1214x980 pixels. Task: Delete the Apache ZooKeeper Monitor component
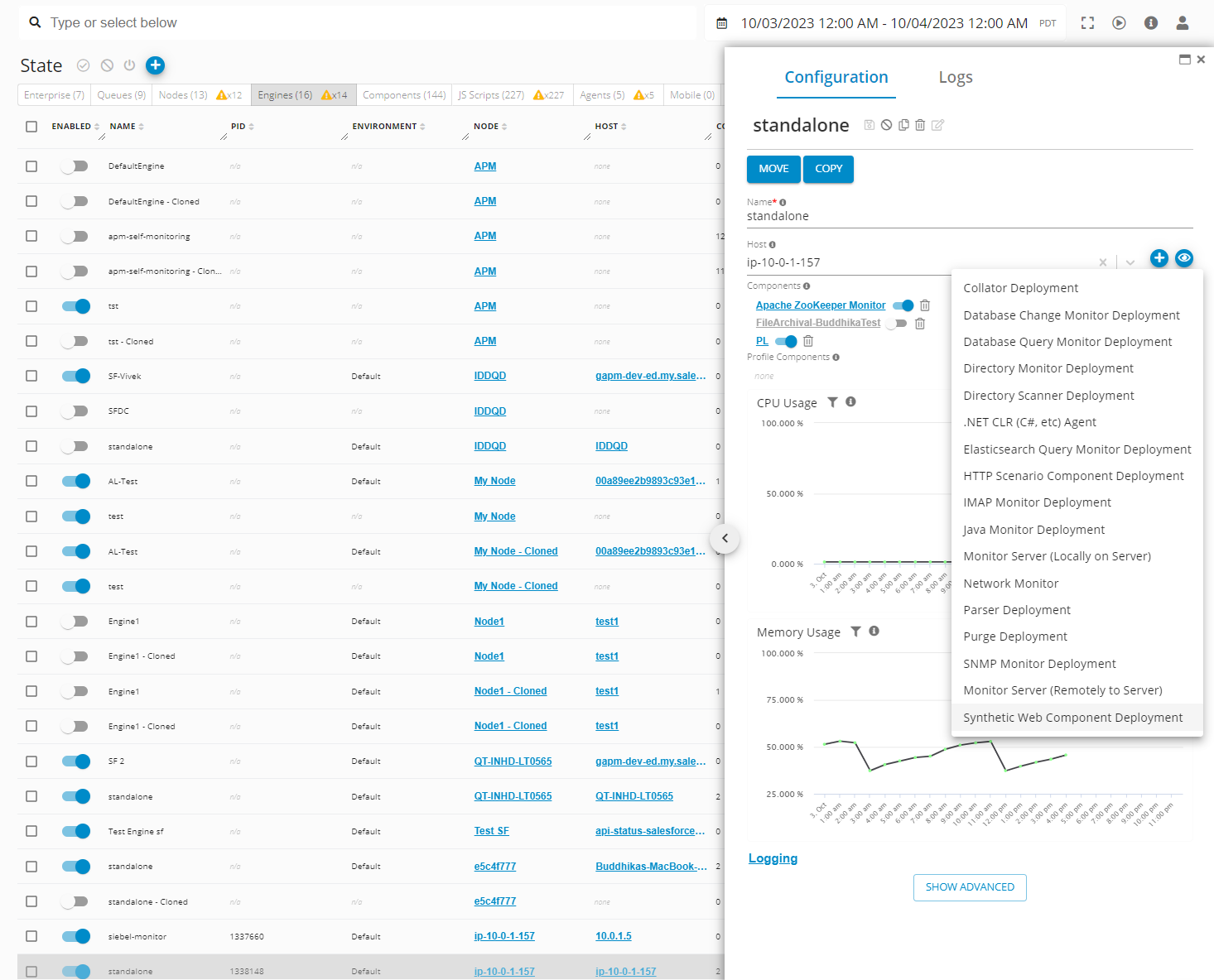point(925,305)
